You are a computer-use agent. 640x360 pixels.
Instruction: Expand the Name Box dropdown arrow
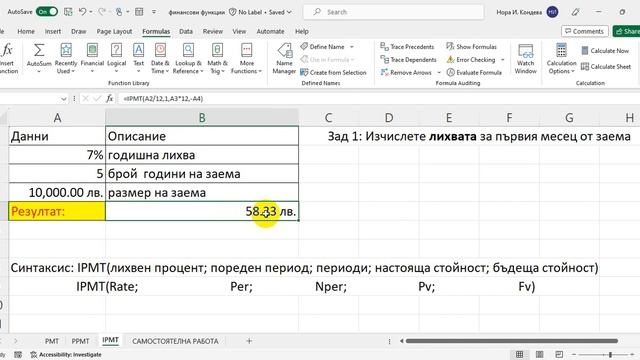(x=63, y=99)
